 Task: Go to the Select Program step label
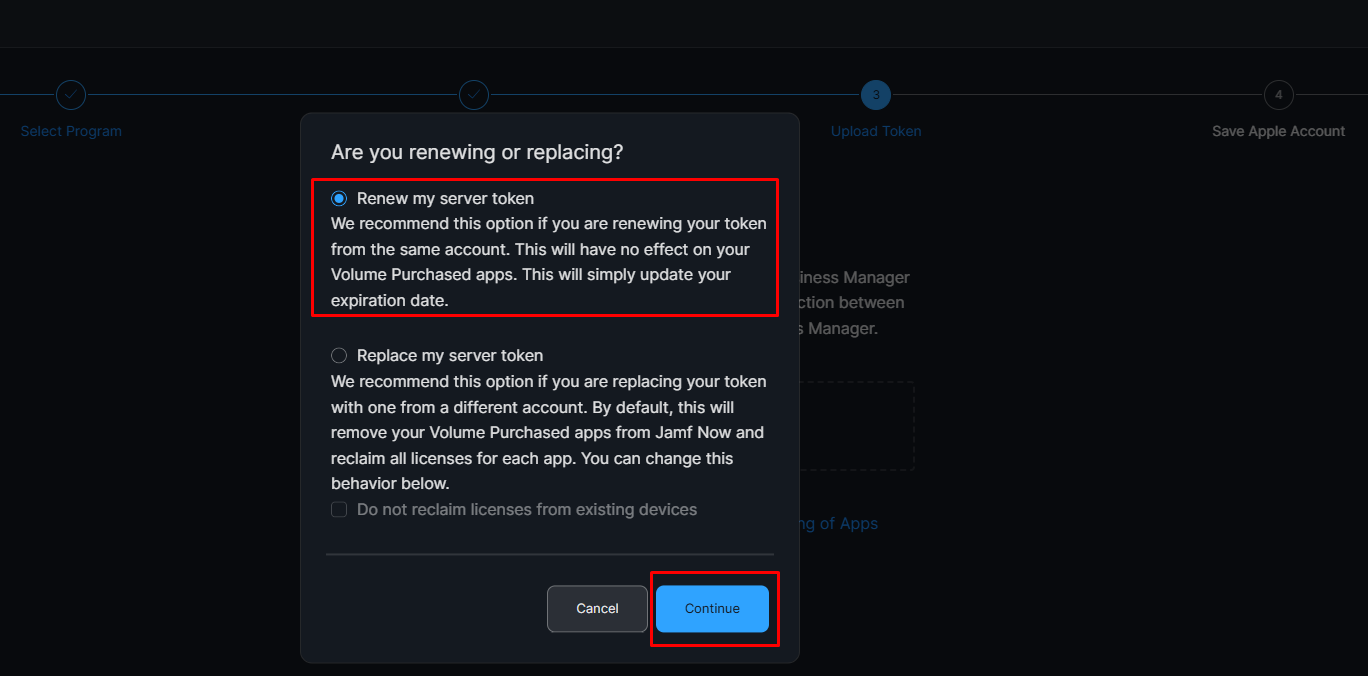[71, 131]
